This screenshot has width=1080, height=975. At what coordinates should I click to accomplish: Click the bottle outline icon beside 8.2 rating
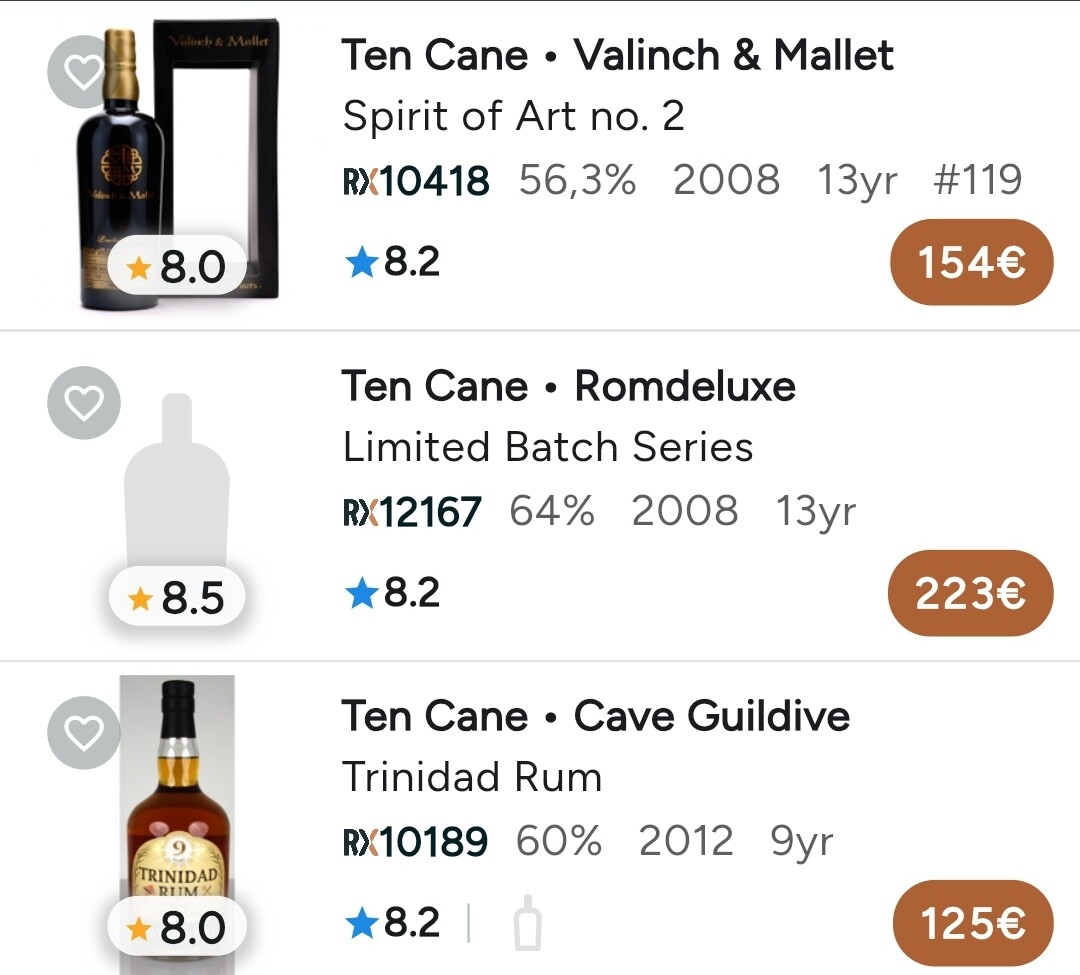tap(527, 923)
